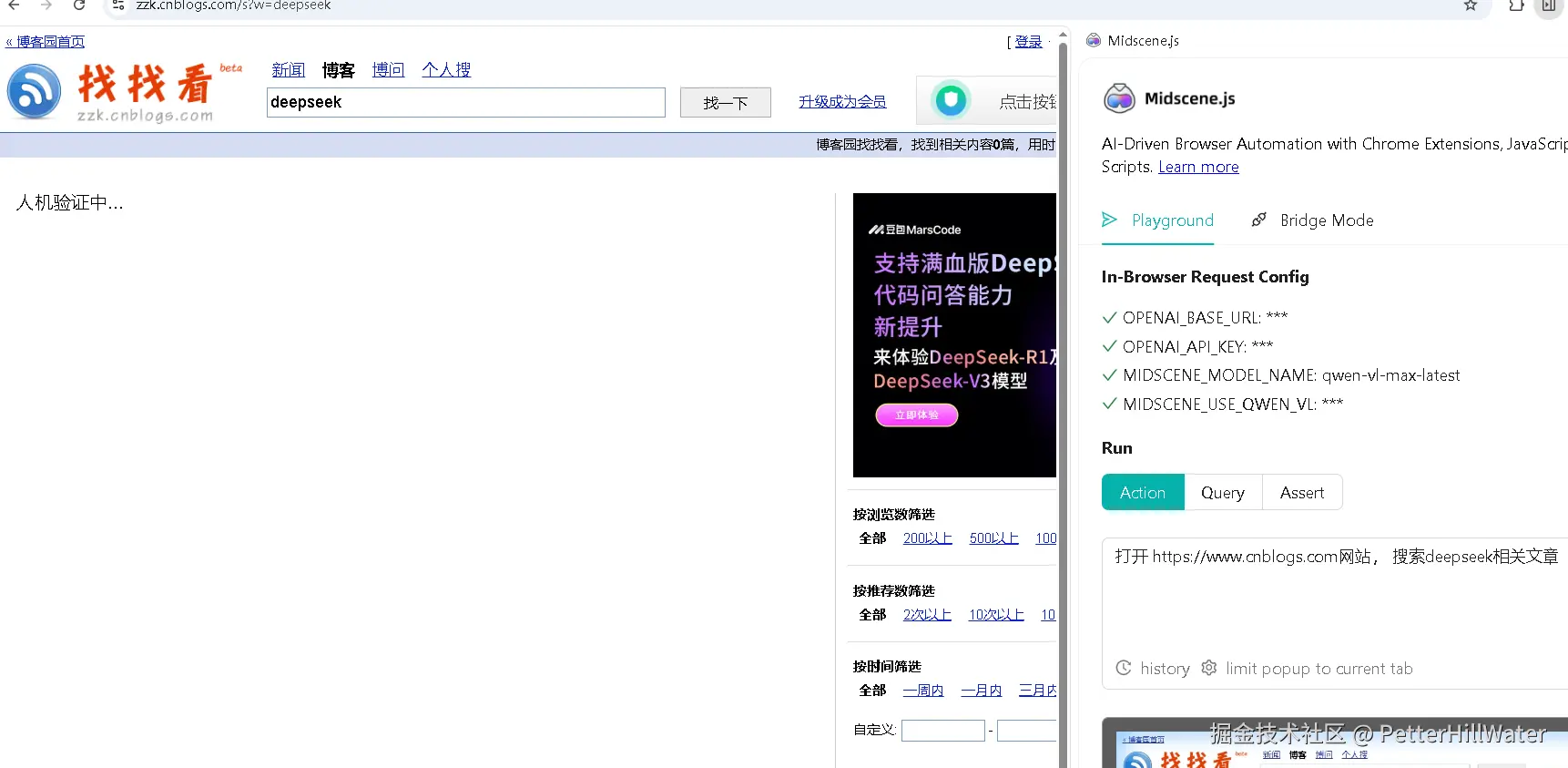Filter time by 一周内
Image resolution: width=1568 pixels, height=768 pixels.
click(x=923, y=691)
